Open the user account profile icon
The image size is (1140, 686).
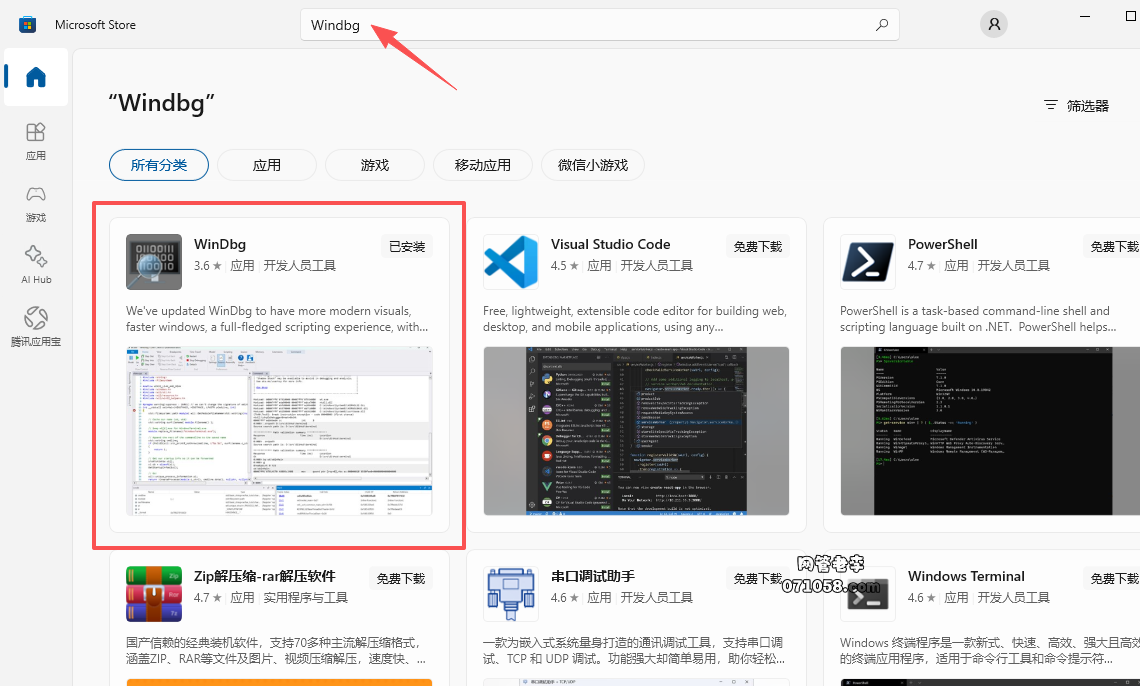pyautogui.click(x=993, y=25)
